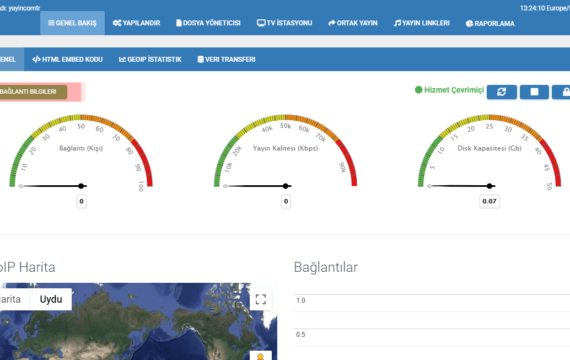Screen dimensions: 570x360
Task: Open Yapılandır settings menu
Action: 137,23
